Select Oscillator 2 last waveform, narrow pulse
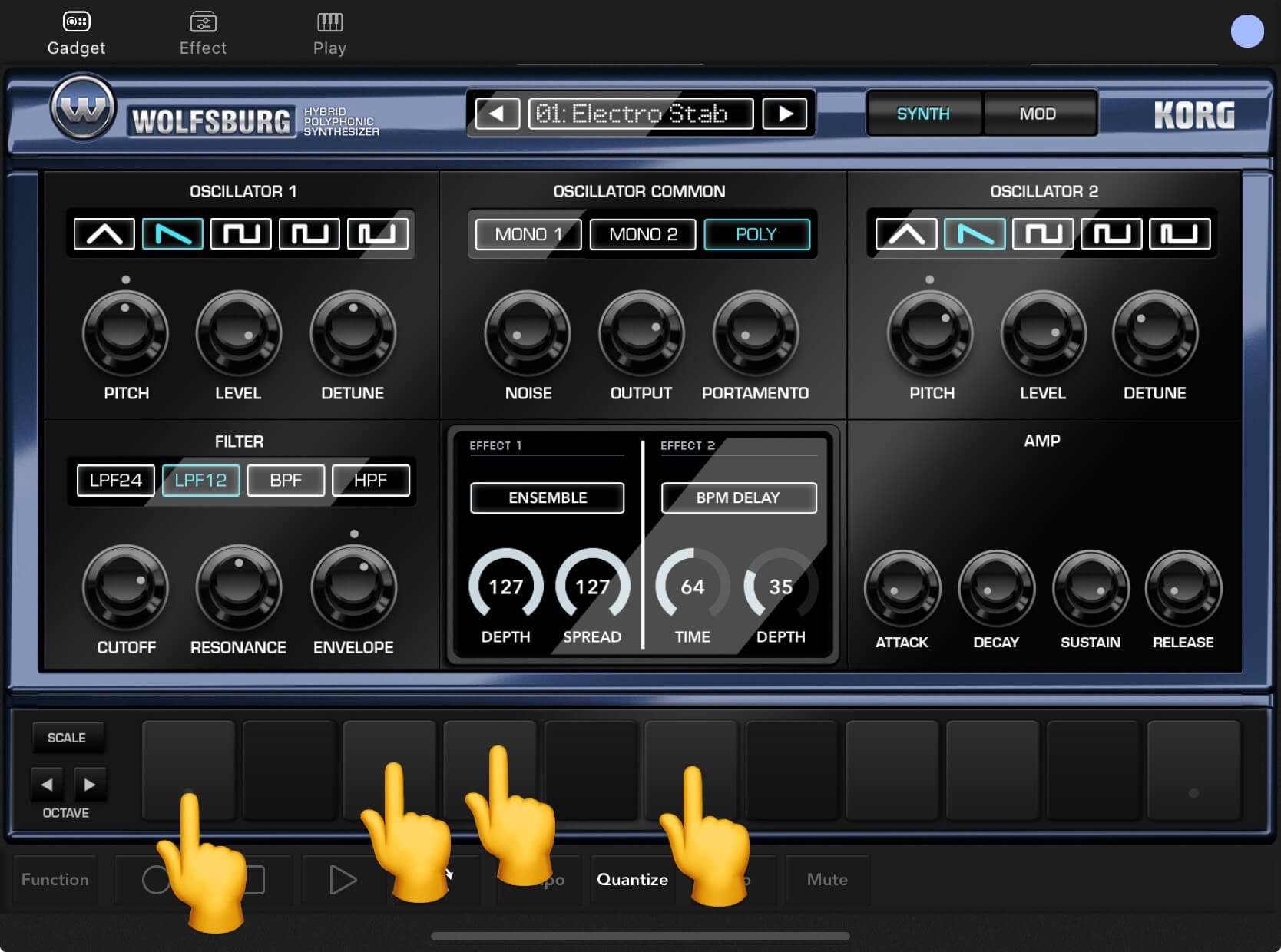This screenshot has height=952, width=1281. (x=1180, y=233)
